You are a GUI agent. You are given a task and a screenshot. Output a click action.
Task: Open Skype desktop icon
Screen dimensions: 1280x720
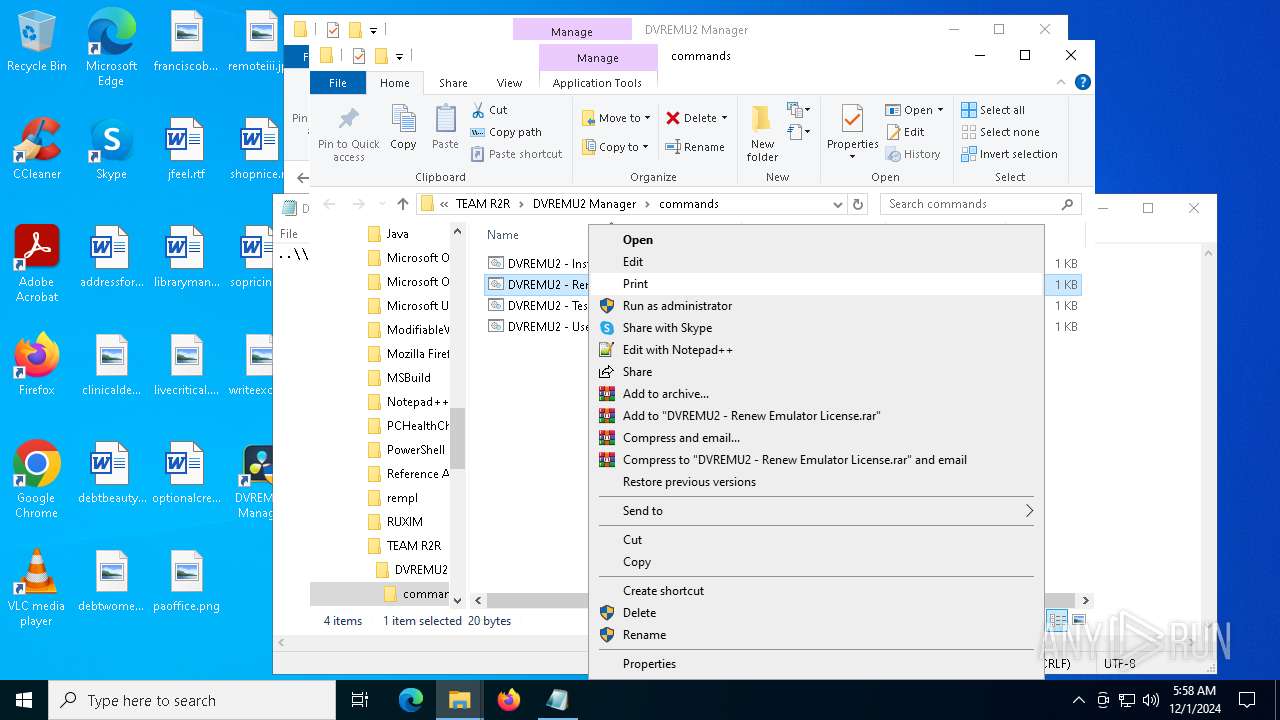tap(111, 149)
